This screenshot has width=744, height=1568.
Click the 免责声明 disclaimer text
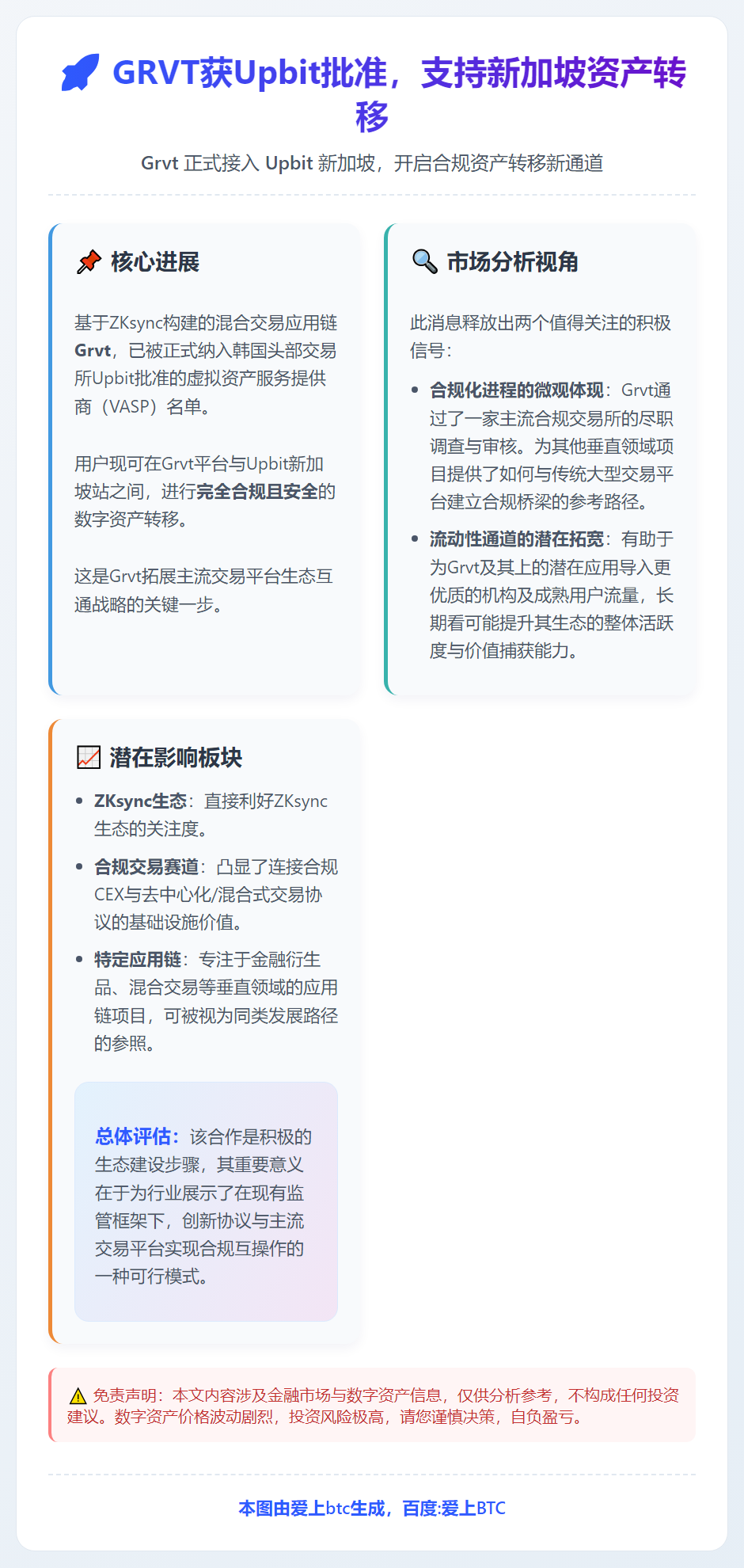(373, 1406)
